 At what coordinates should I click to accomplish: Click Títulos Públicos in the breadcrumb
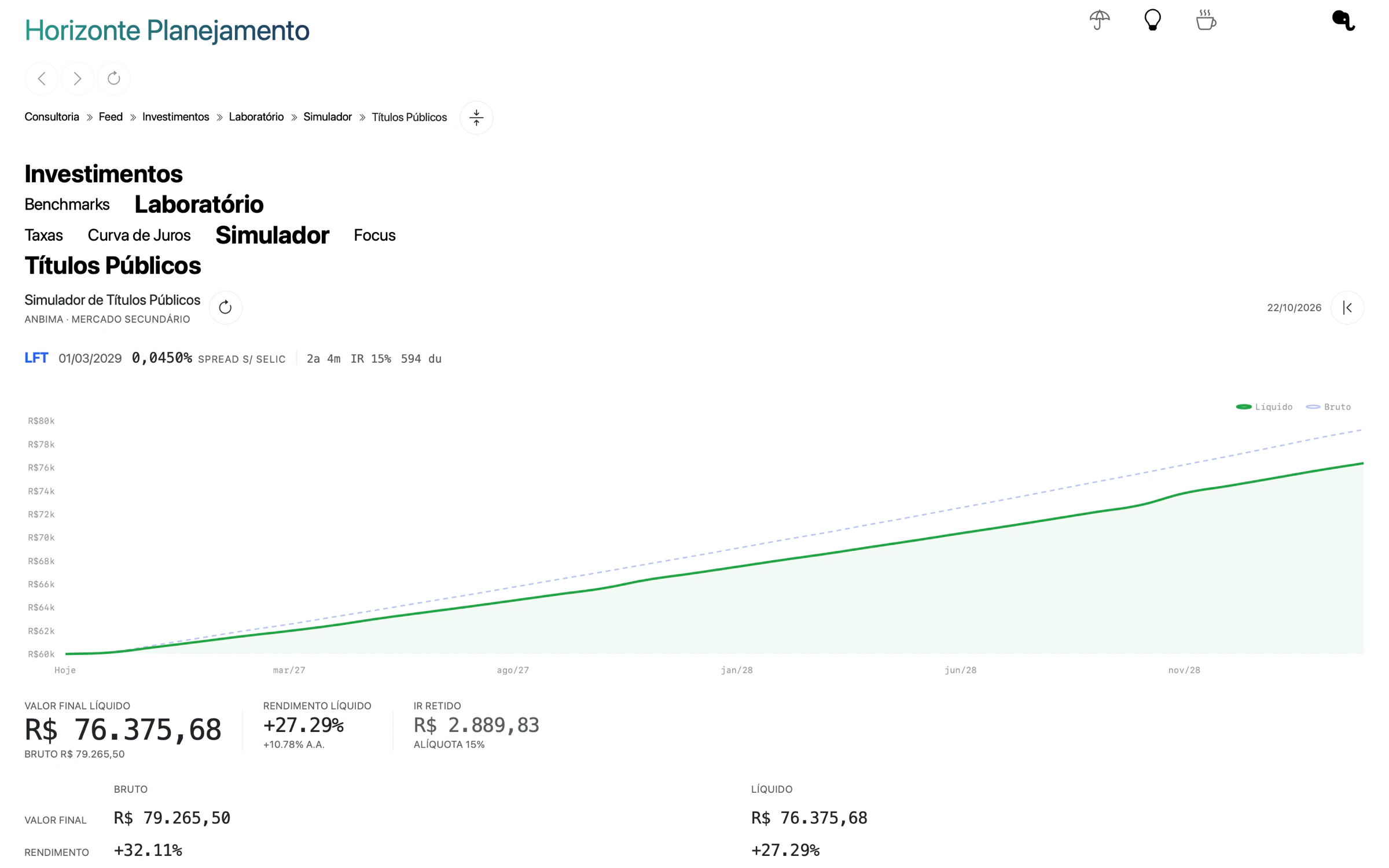[409, 117]
